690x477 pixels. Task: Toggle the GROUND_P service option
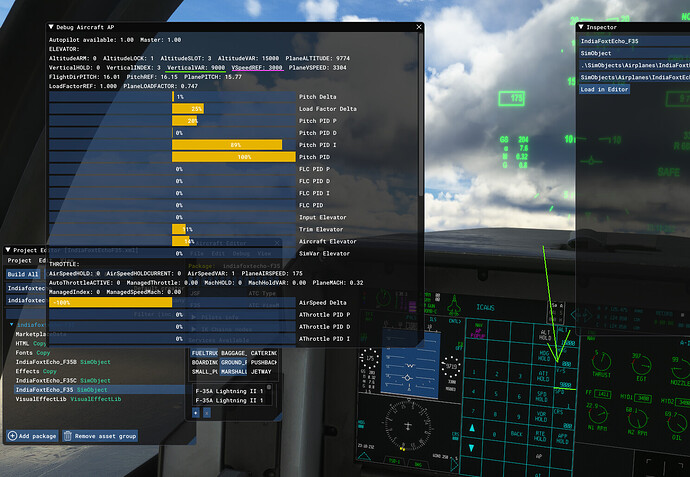click(x=234, y=363)
